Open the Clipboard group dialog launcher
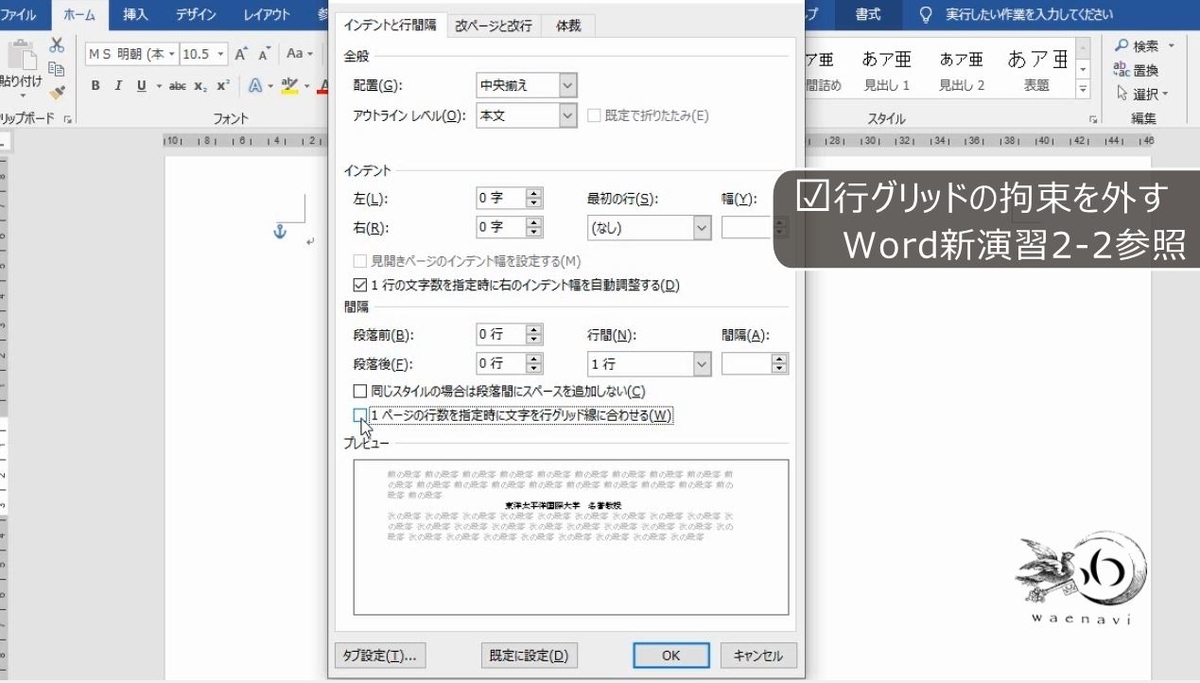This screenshot has width=1200, height=683. (68, 119)
